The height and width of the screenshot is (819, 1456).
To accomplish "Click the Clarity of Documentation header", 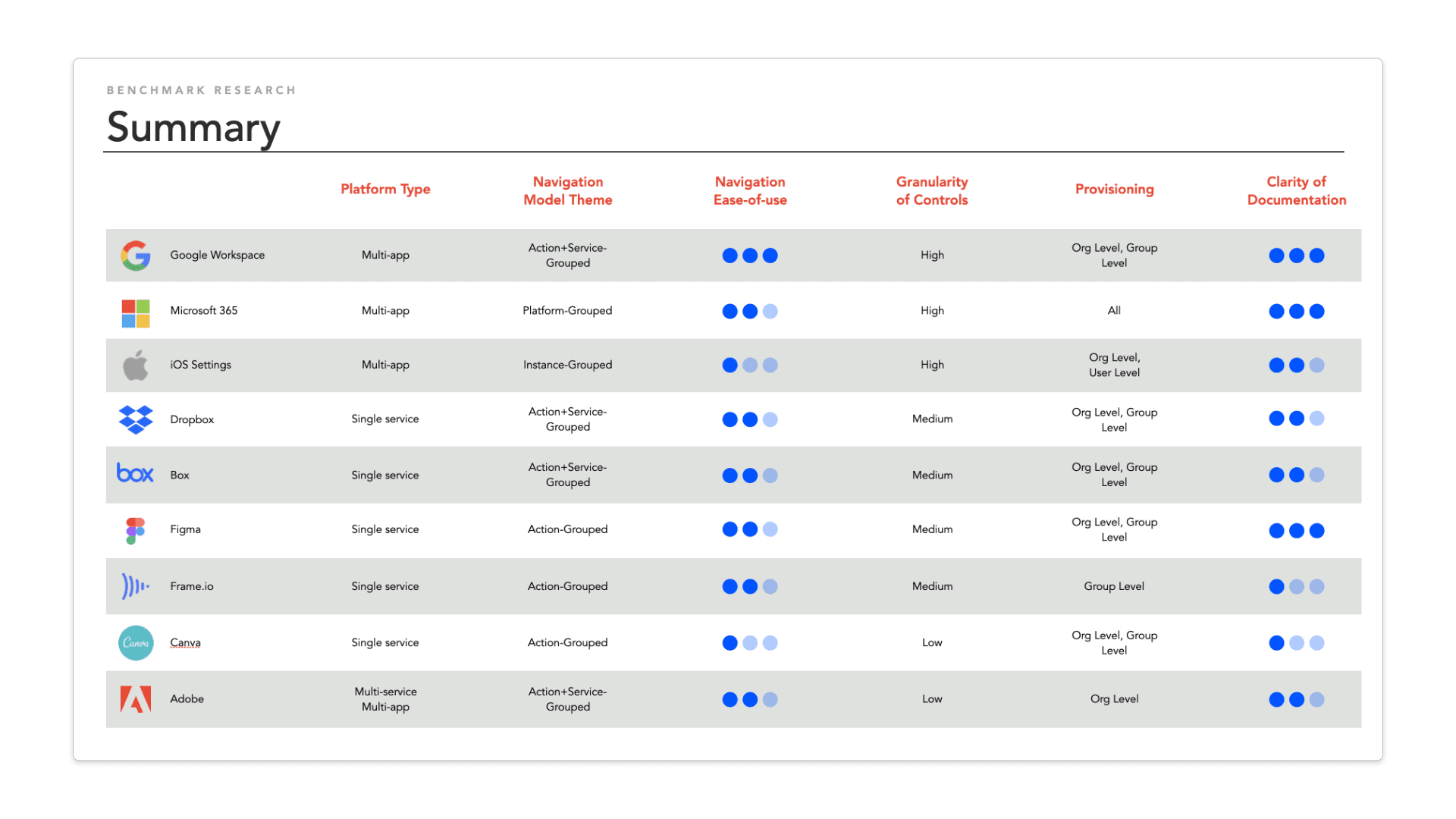I will 1297,191.
